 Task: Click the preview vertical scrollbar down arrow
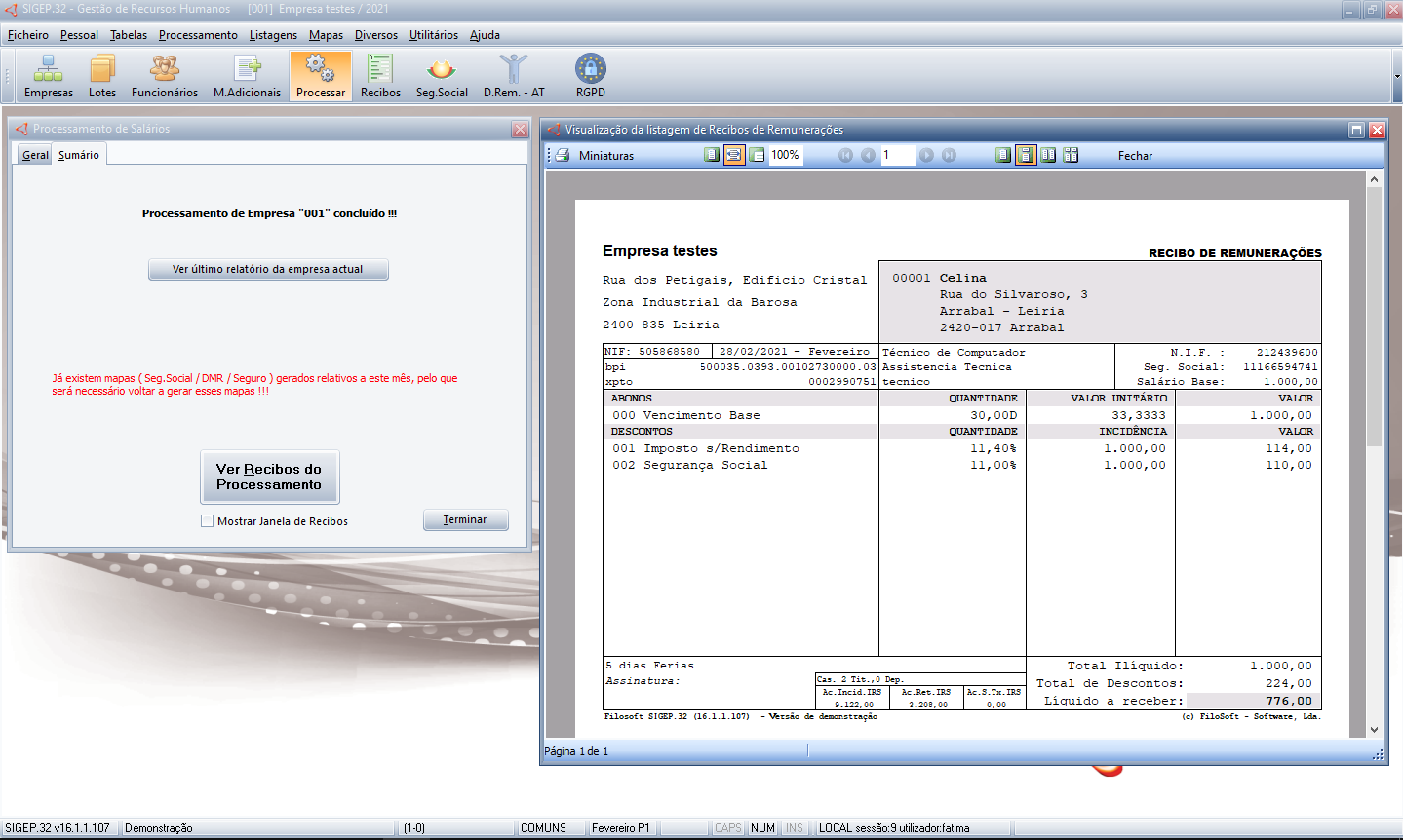1374,730
